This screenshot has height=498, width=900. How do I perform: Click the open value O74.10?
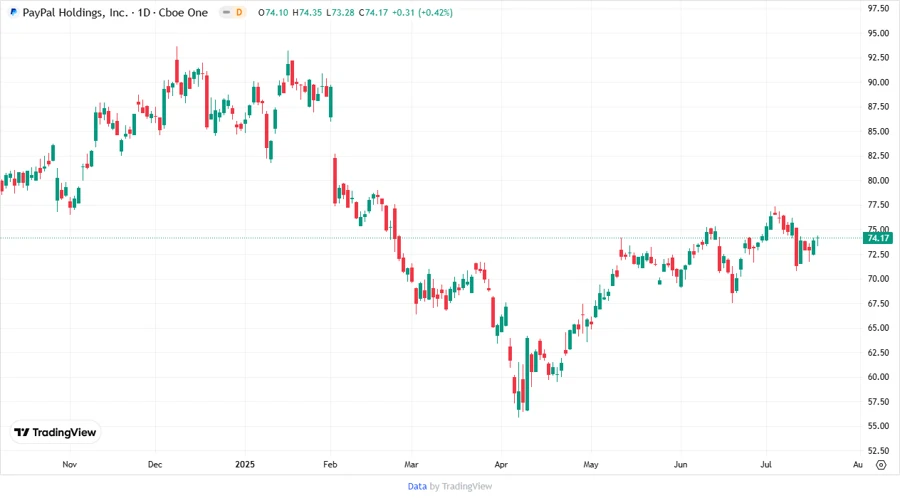point(273,12)
